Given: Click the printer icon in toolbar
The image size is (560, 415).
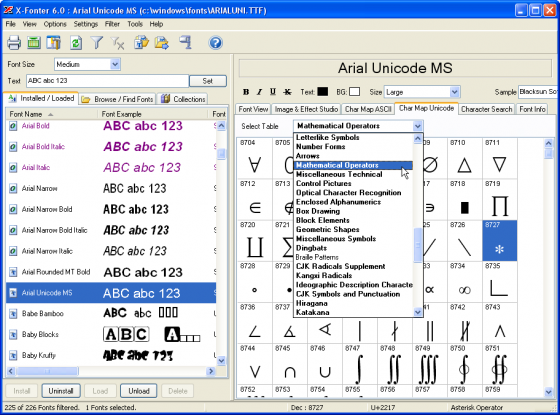Looking at the screenshot, I should pyautogui.click(x=14, y=43).
